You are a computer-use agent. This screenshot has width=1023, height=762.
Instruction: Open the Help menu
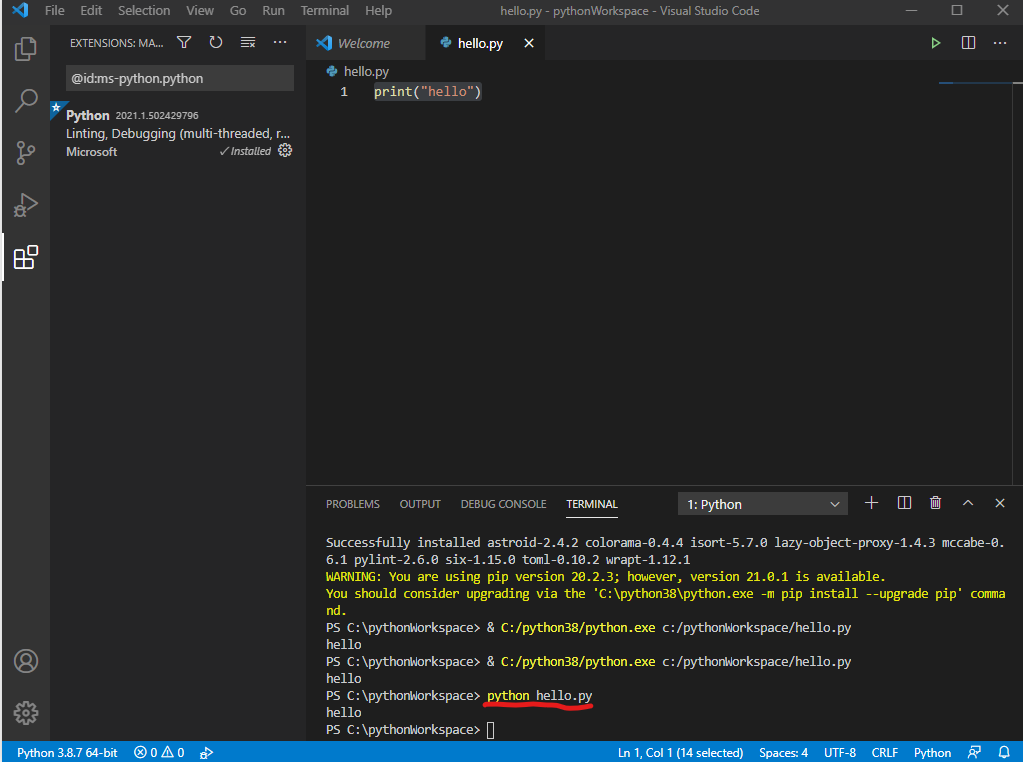[x=378, y=10]
